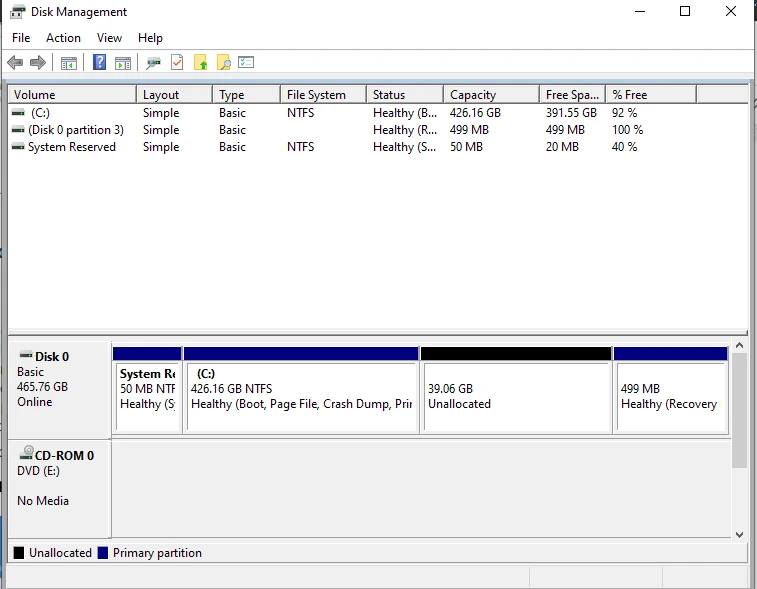Select the 39.06 GB Unallocated space block
Viewport: 757px width, 589px height.
(x=516, y=390)
